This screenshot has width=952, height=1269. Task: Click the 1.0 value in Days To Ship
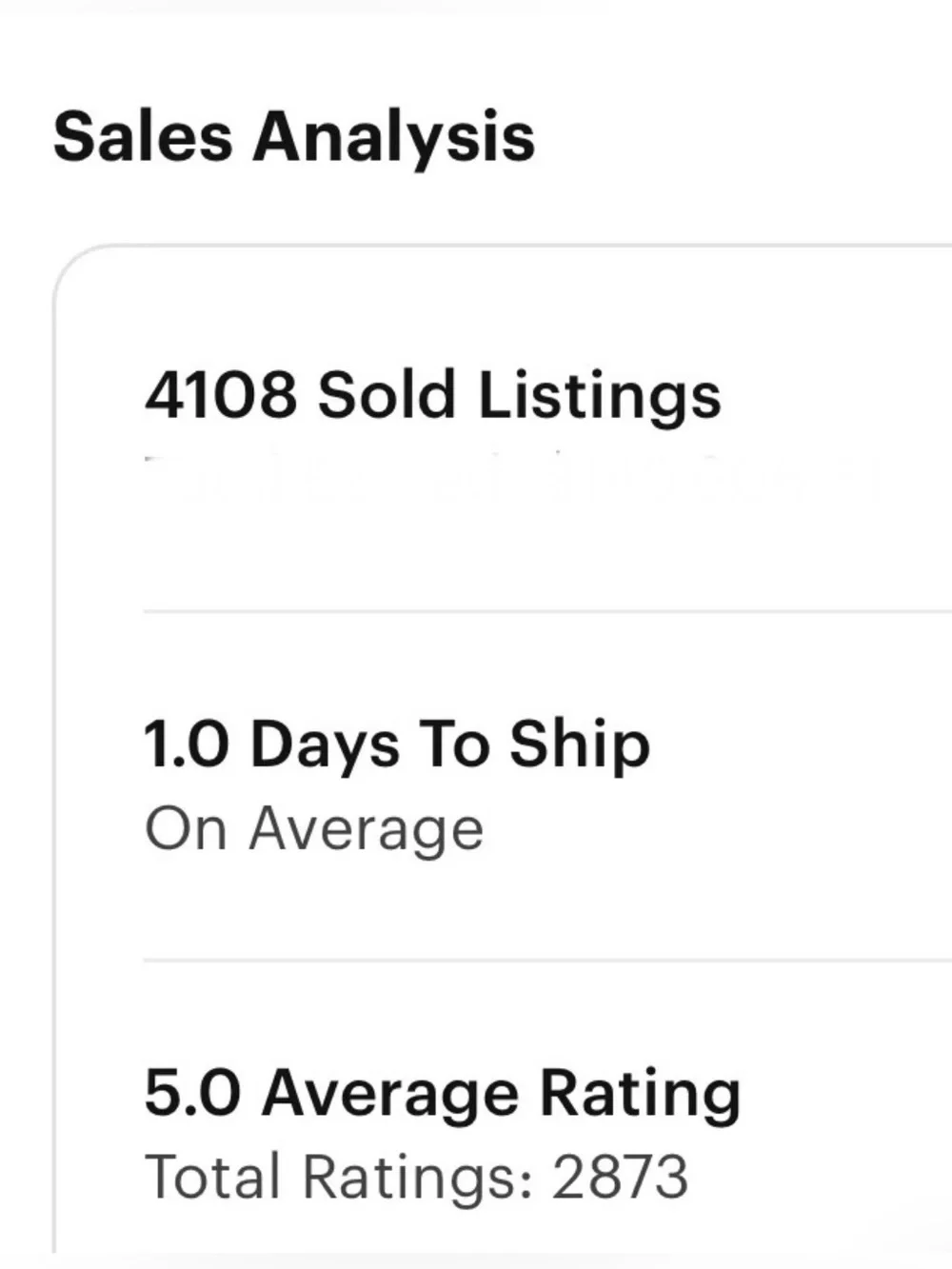pyautogui.click(x=187, y=744)
